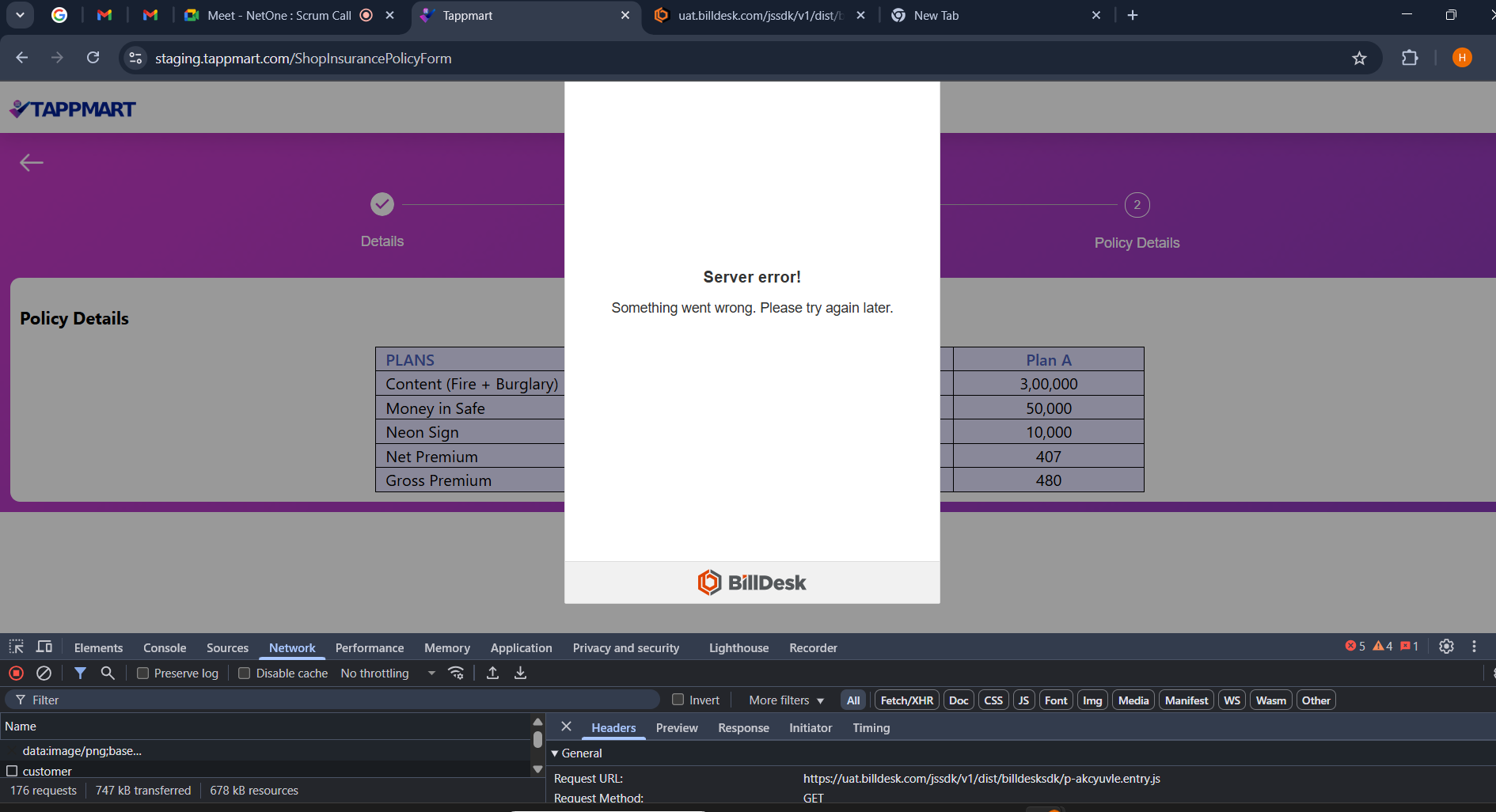The width and height of the screenshot is (1496, 812).
Task: Open the DevTools network search icon
Action: pos(108,673)
